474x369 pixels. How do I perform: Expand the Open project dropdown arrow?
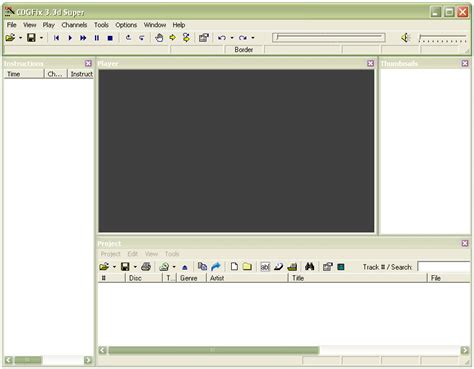coord(114,267)
